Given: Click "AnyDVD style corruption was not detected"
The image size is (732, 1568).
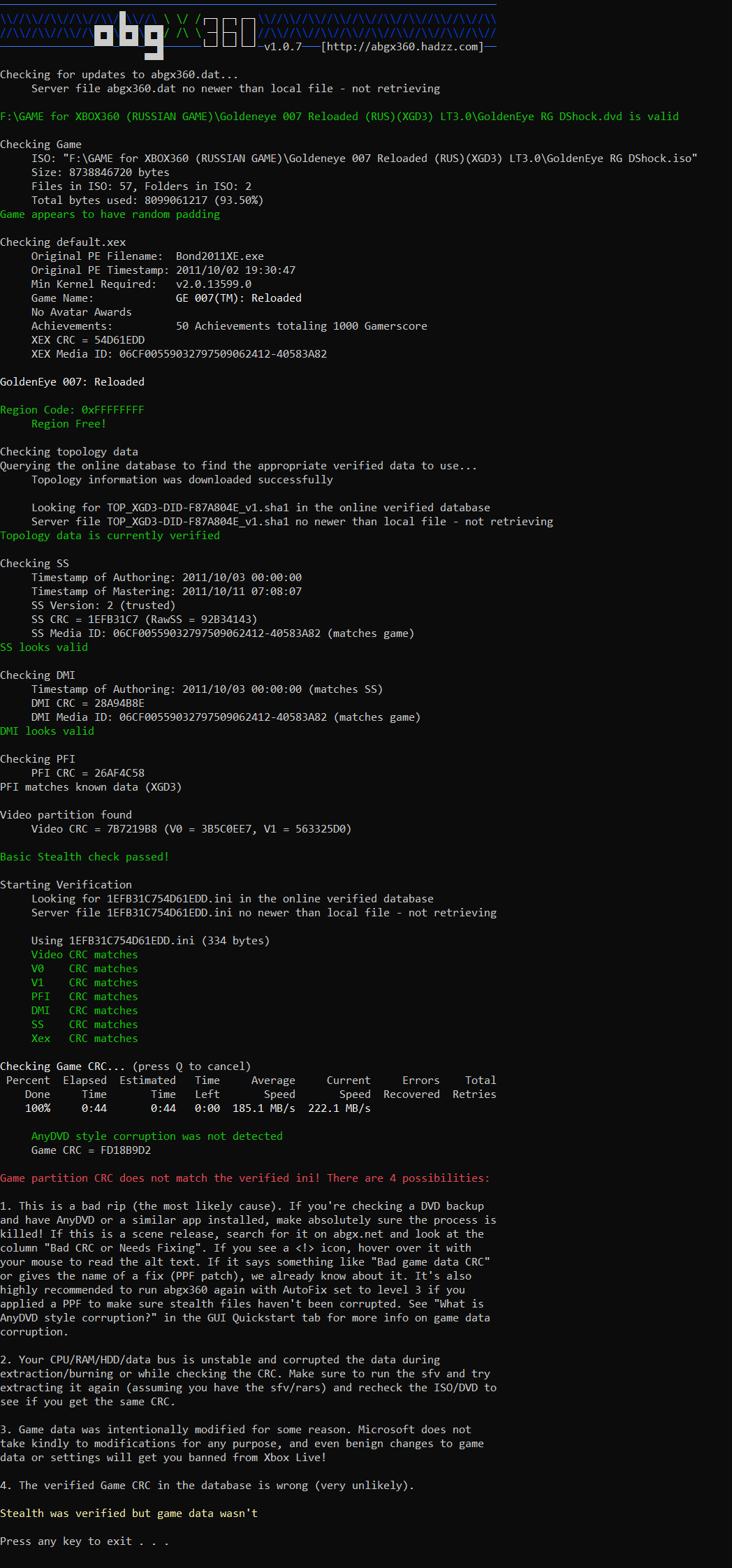Looking at the screenshot, I should click(x=157, y=1136).
